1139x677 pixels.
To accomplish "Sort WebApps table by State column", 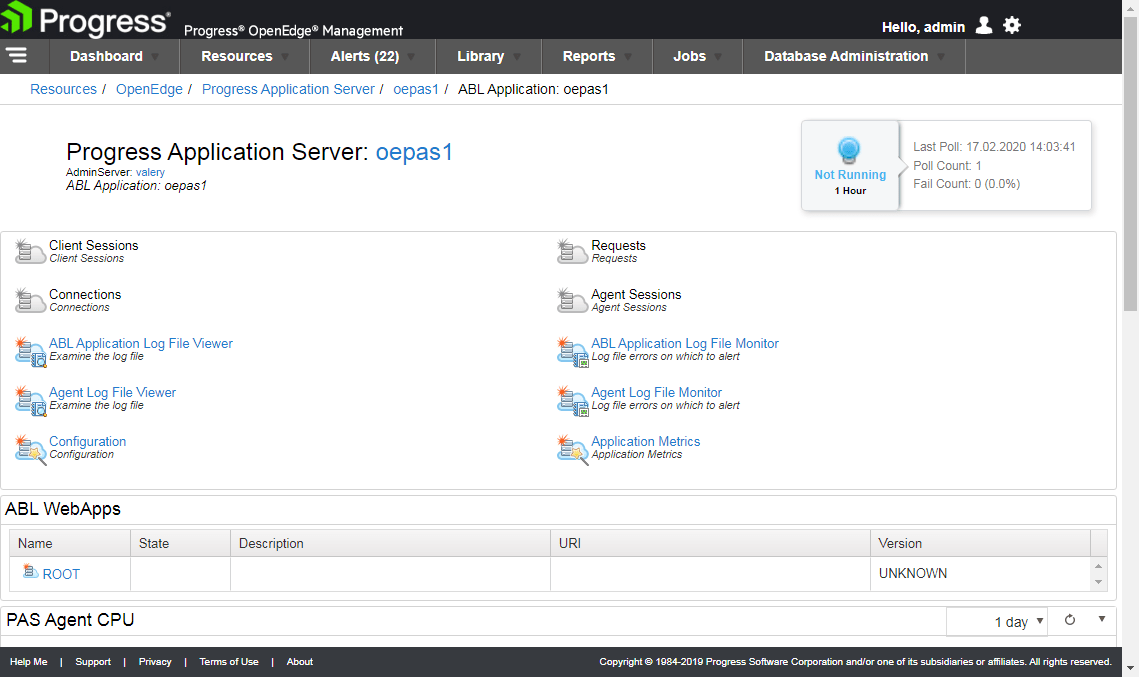I will coord(180,543).
